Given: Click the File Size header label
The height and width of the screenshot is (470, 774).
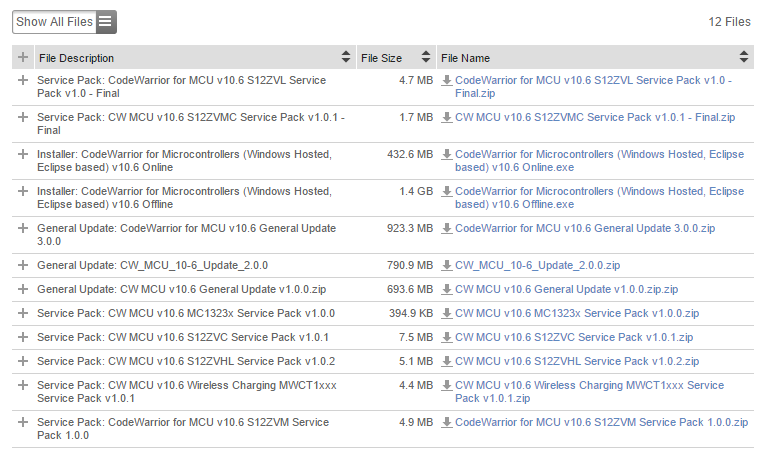Looking at the screenshot, I should pyautogui.click(x=382, y=58).
